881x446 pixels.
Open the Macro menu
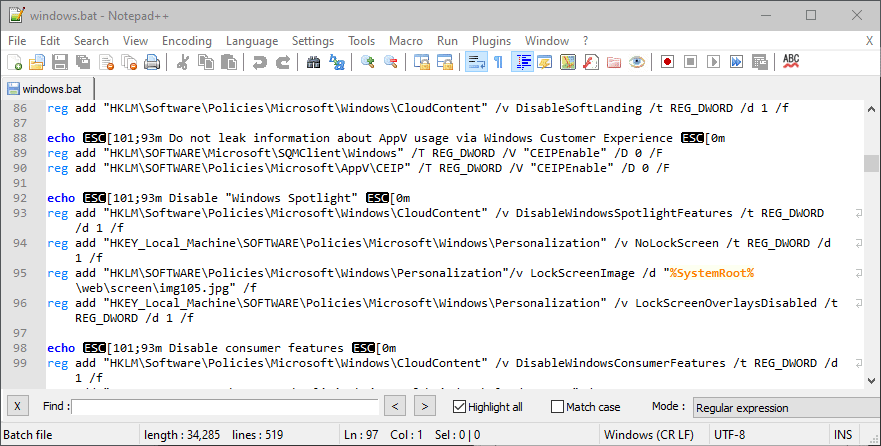click(x=406, y=41)
